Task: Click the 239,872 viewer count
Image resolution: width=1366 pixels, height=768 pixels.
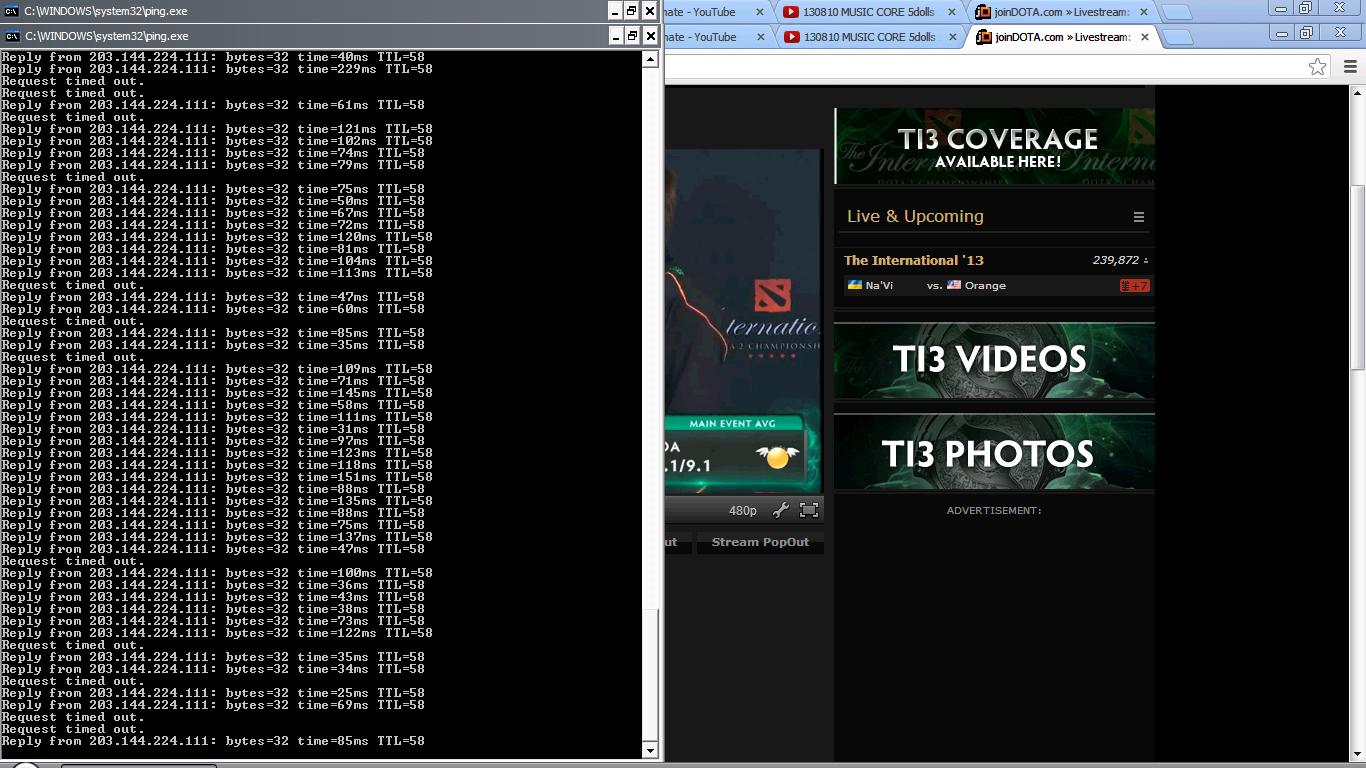Action: [1116, 260]
